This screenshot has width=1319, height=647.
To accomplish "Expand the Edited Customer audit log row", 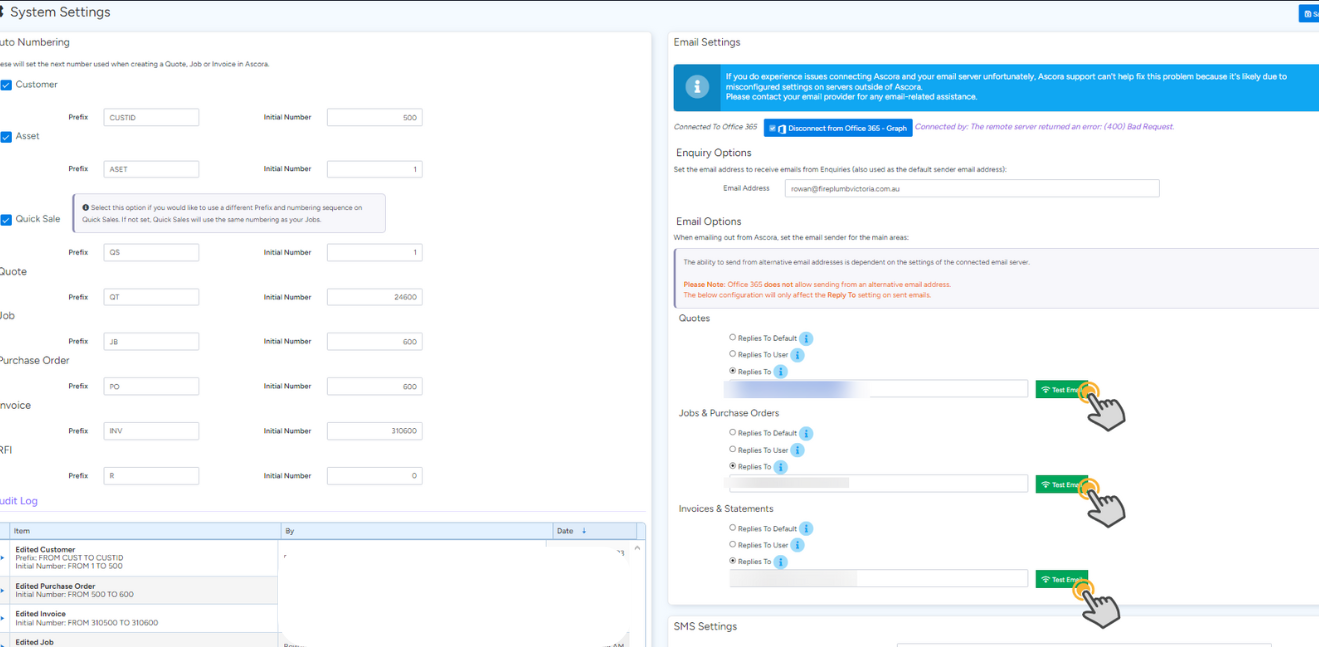I will click(3, 557).
